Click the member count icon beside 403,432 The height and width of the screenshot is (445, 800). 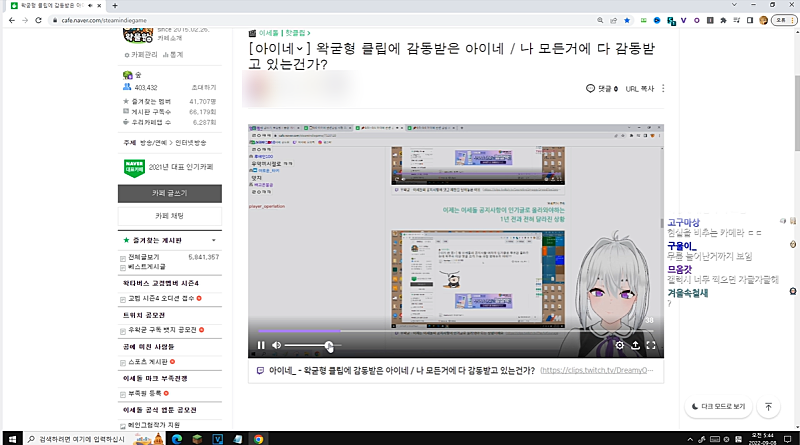(x=127, y=87)
